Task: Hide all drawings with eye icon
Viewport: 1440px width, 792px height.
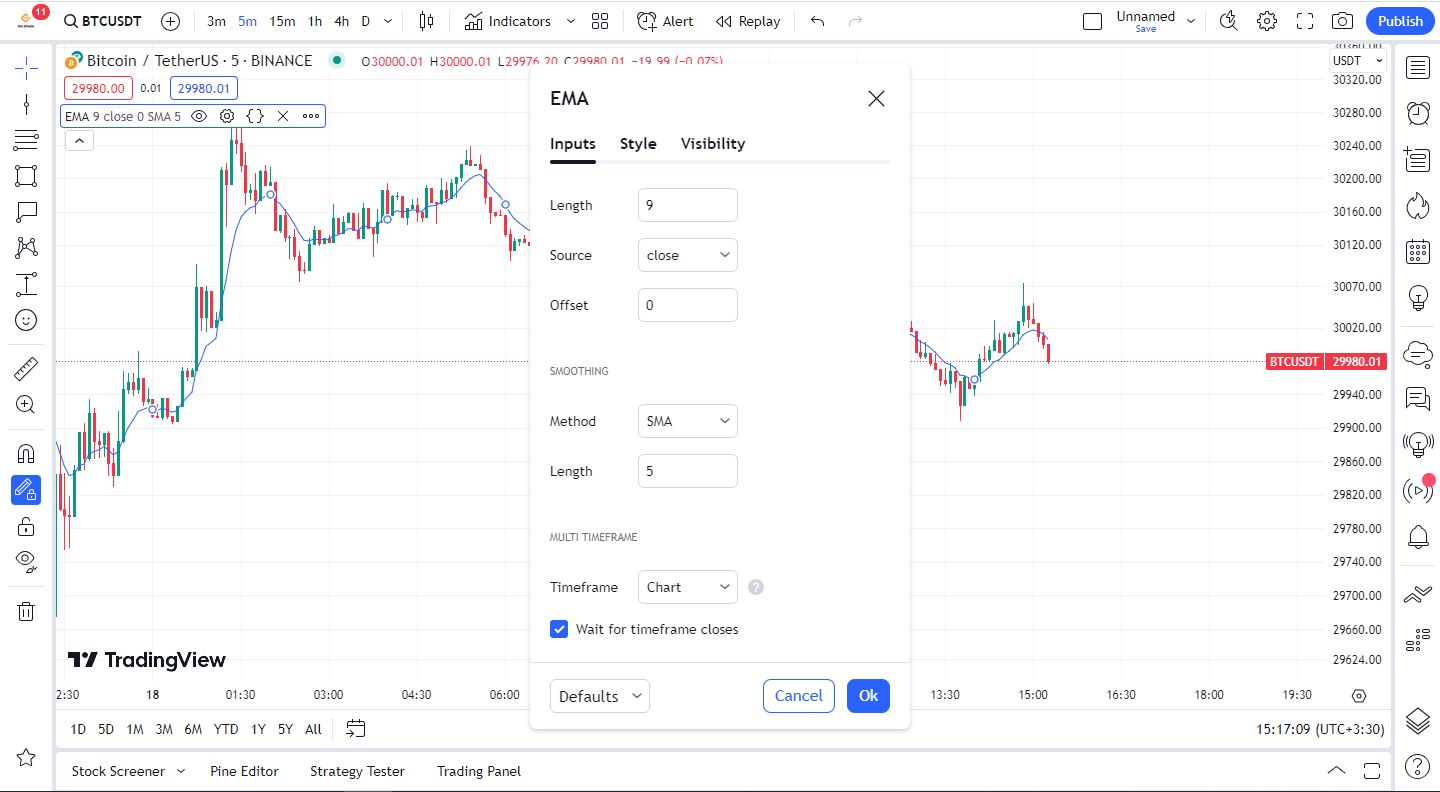Action: click(26, 562)
